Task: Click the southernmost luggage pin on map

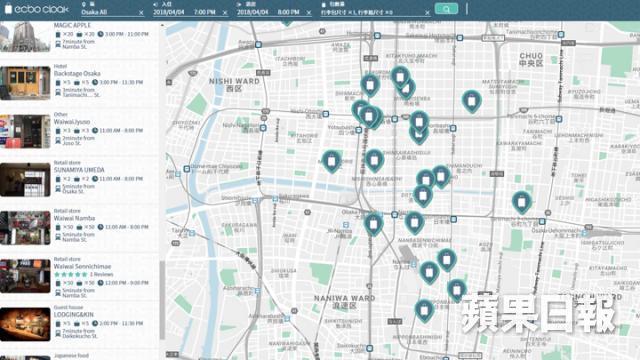Action: coord(424,311)
